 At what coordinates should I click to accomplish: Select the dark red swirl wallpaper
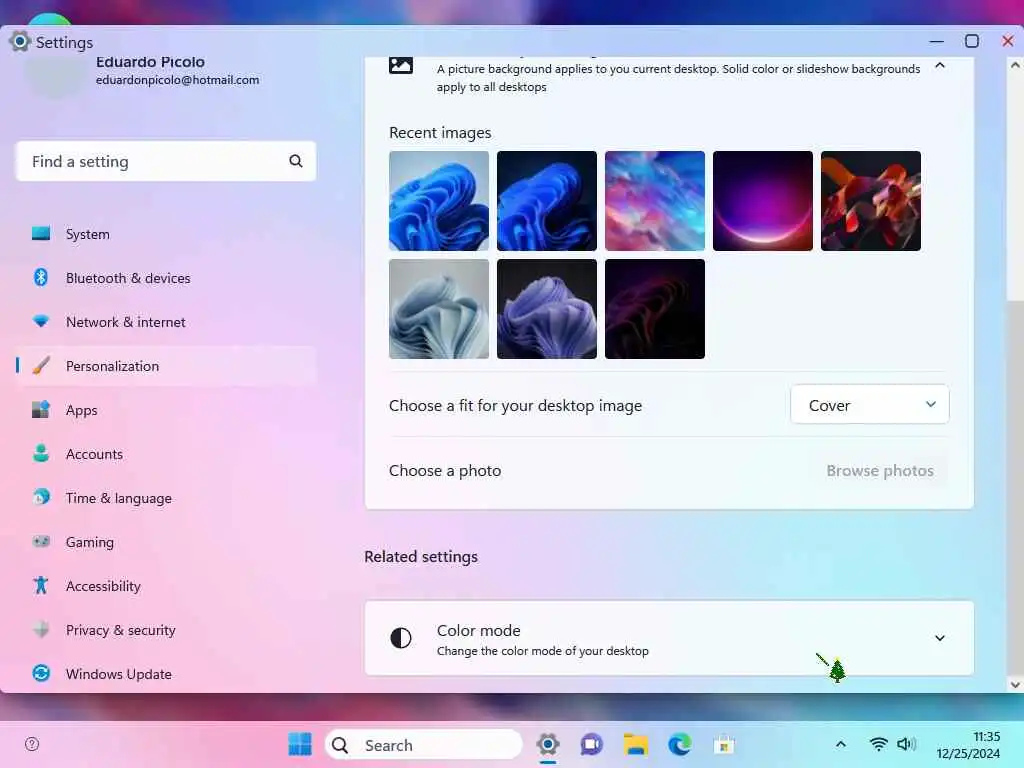tap(655, 309)
